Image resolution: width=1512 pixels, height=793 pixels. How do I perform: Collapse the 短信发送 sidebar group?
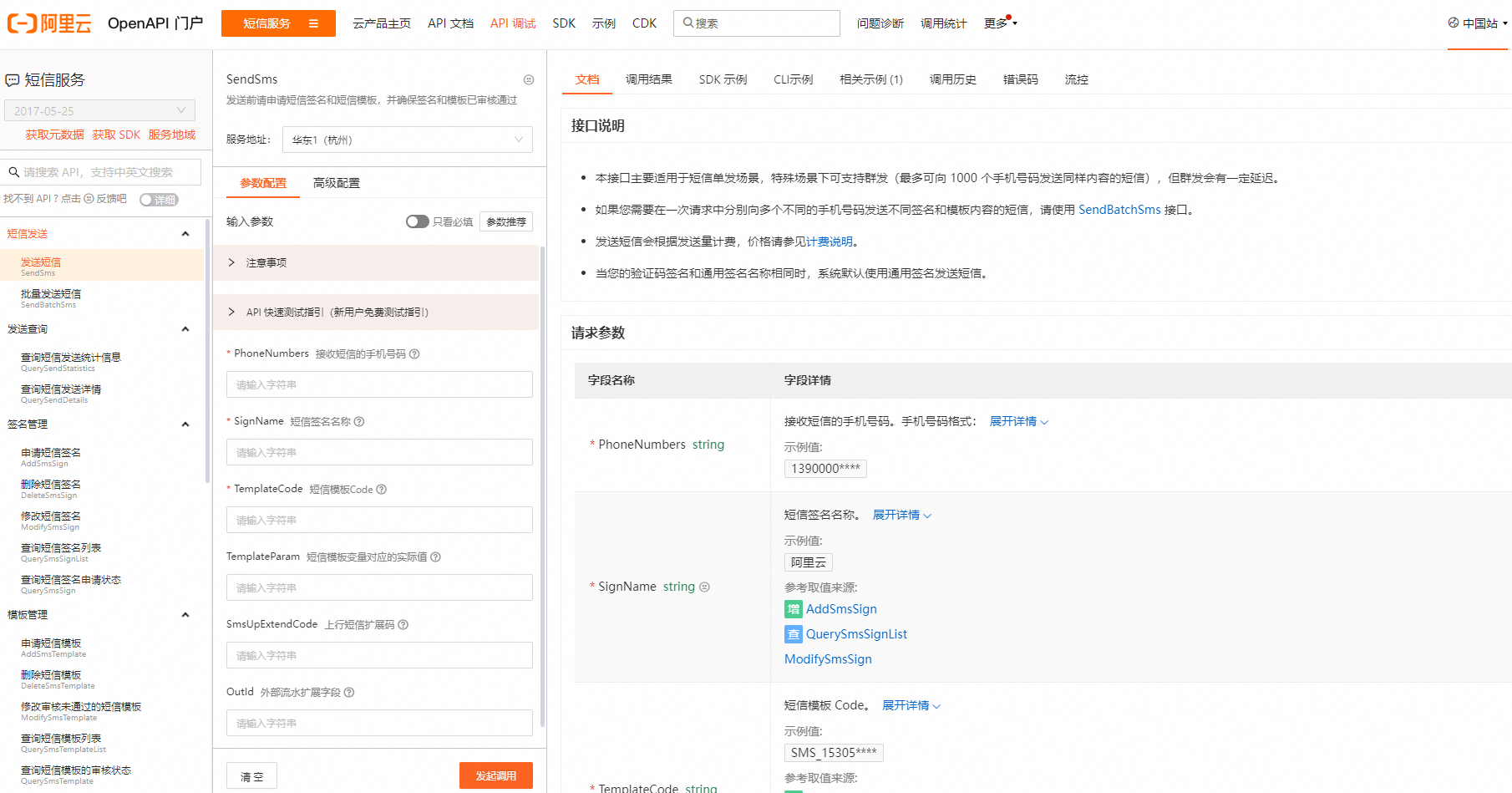tap(185, 234)
